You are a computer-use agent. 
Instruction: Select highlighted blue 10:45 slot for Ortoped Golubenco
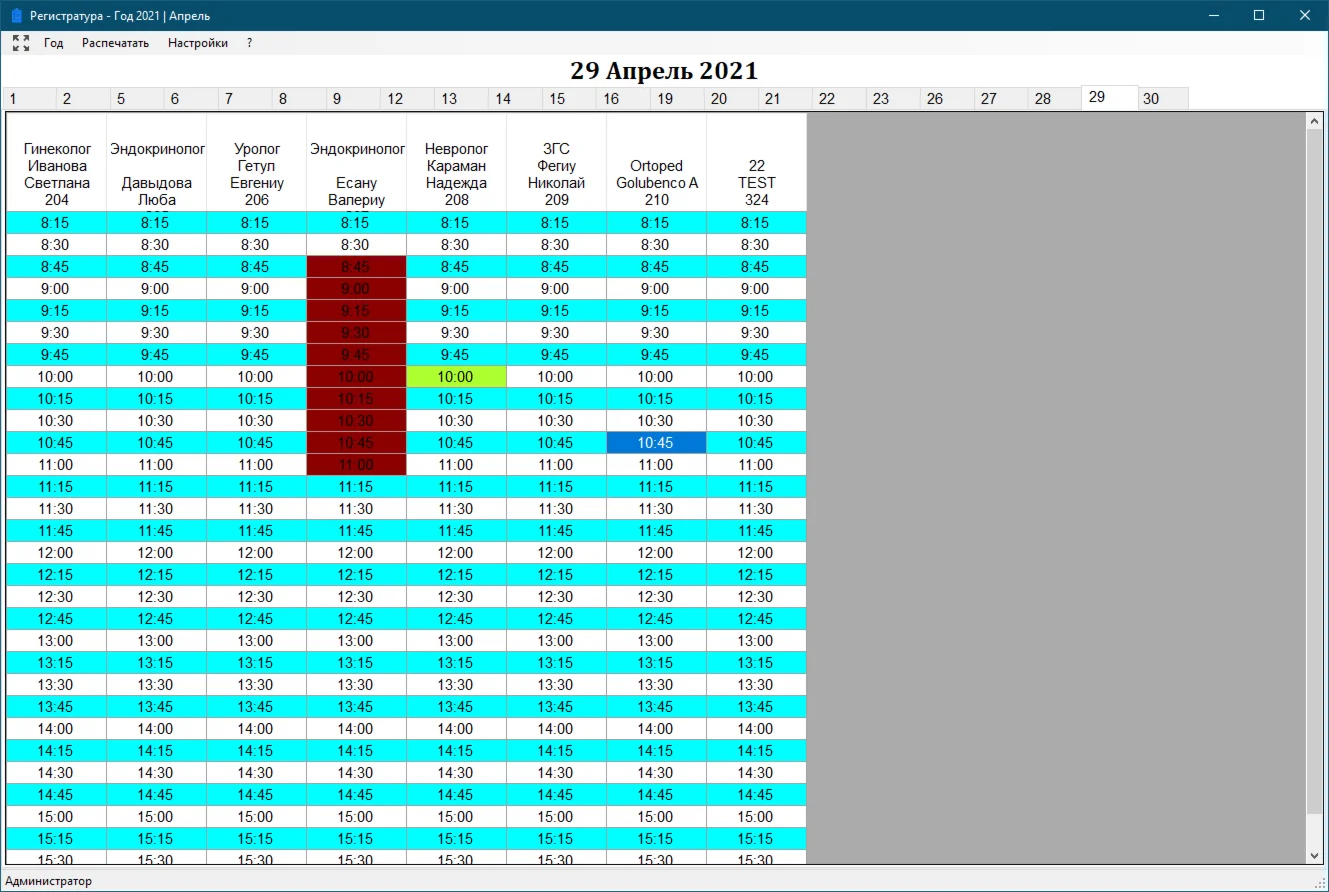coord(657,443)
